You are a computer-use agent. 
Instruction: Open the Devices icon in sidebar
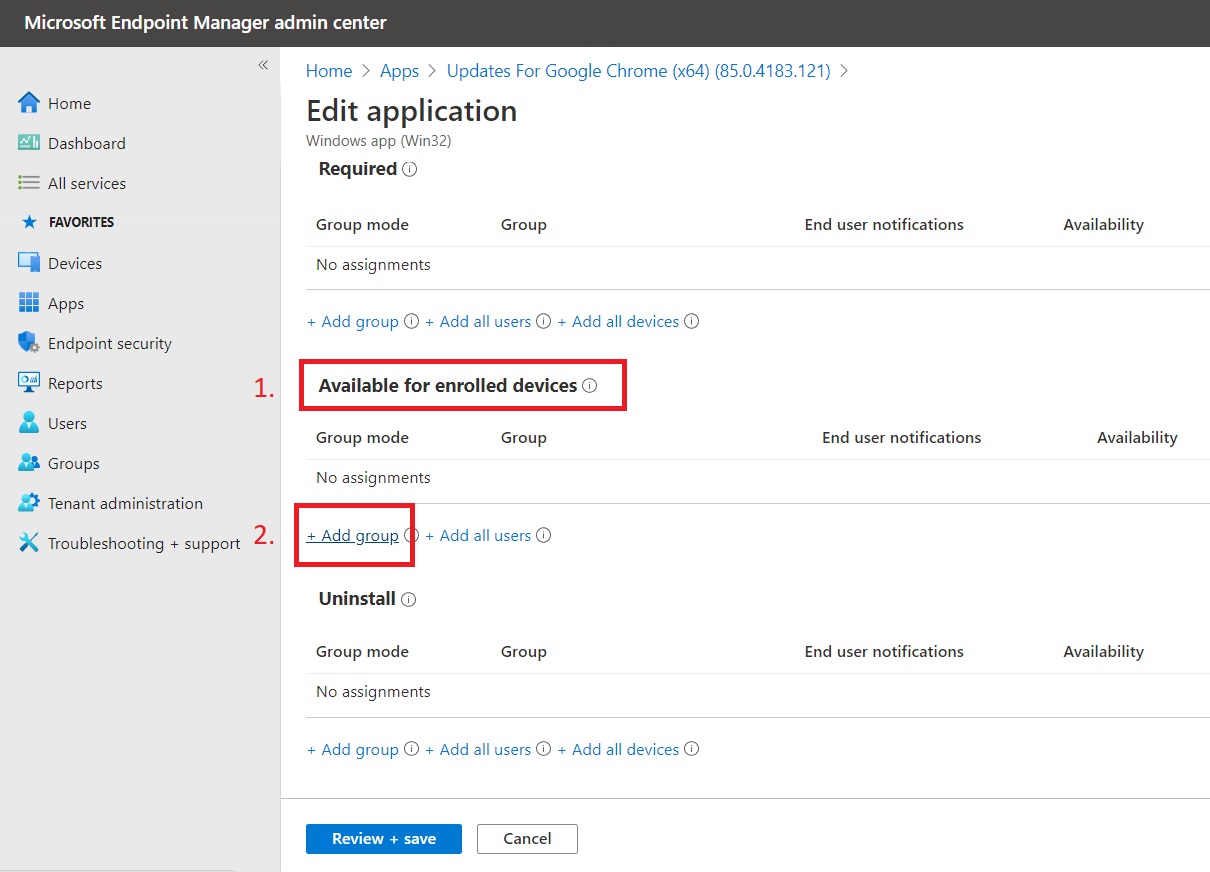(29, 263)
